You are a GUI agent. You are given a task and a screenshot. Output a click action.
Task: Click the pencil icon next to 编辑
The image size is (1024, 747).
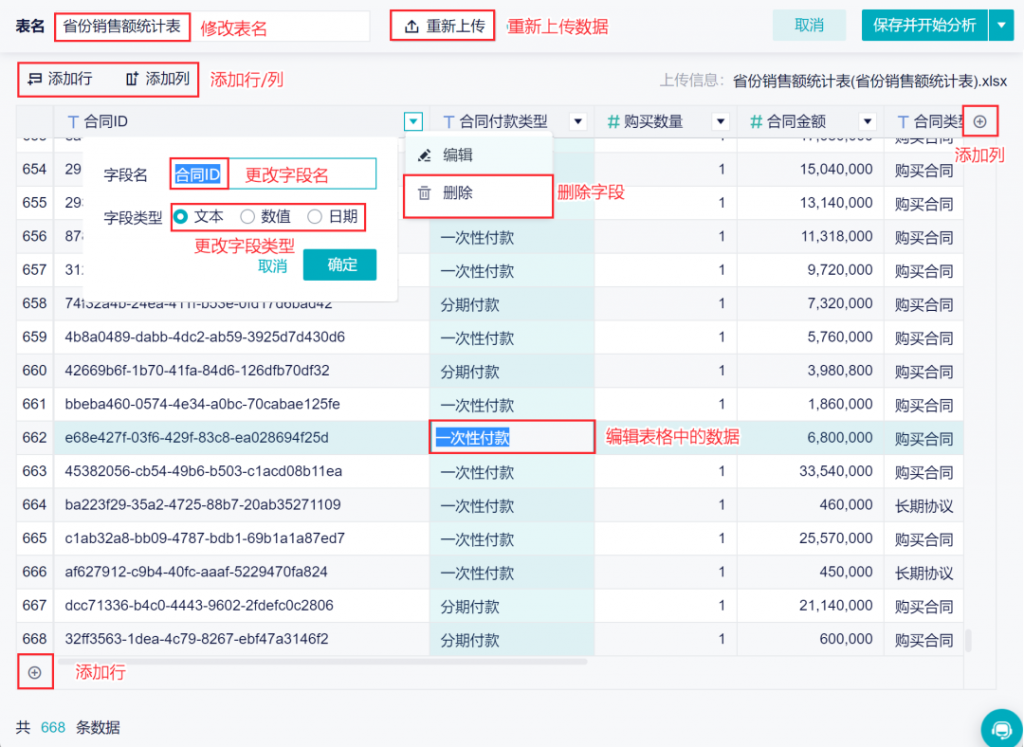pyautogui.click(x=424, y=155)
